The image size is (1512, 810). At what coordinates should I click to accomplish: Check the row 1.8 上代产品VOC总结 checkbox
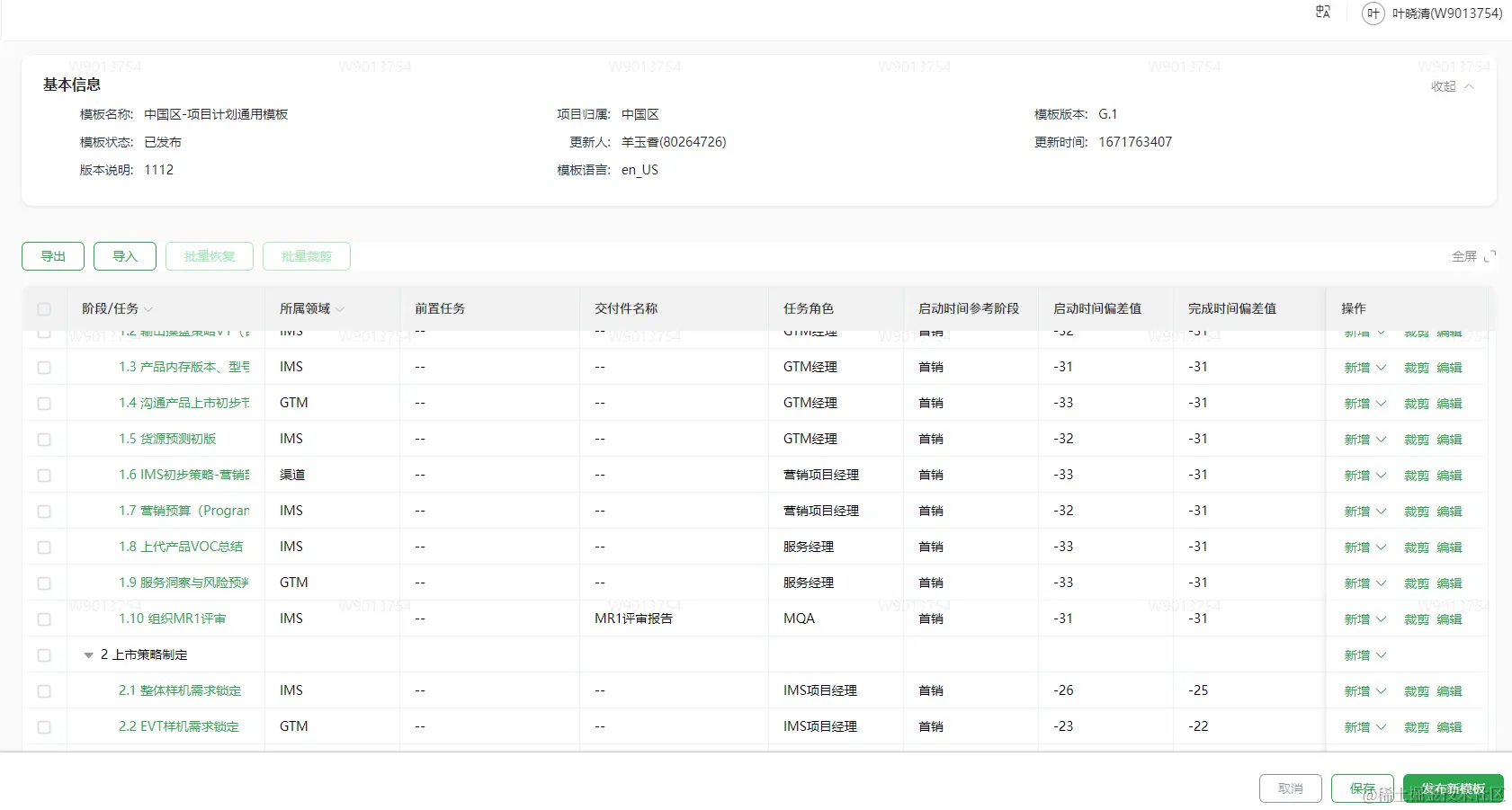44,547
